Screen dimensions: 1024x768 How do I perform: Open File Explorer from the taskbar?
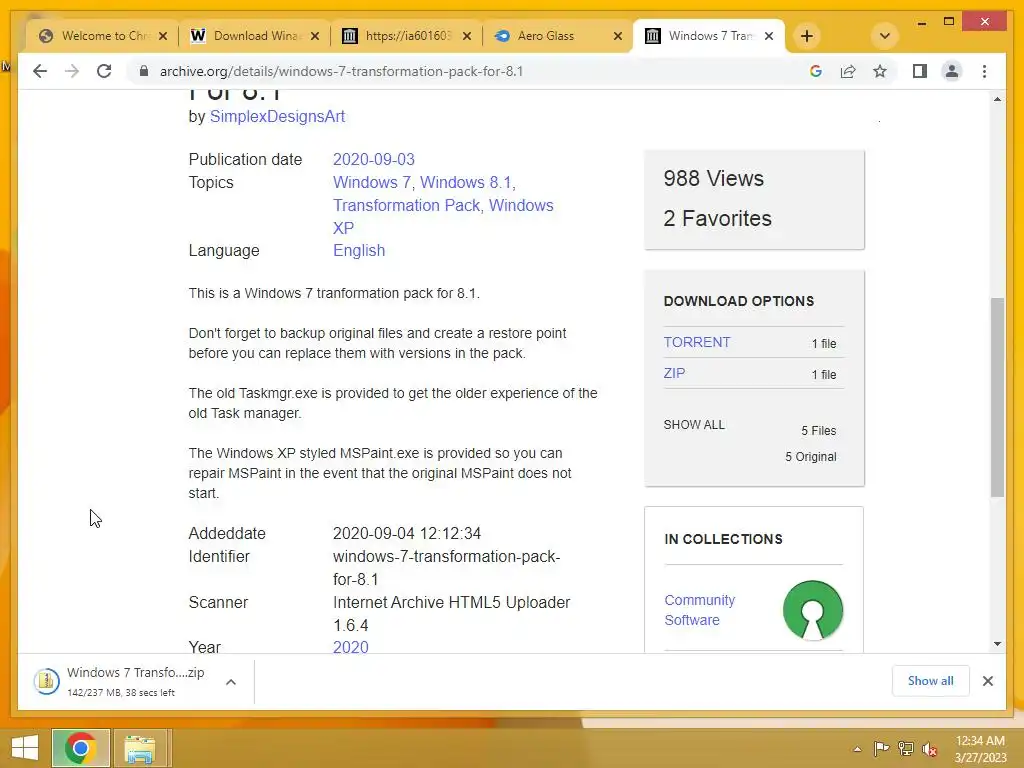[140, 748]
